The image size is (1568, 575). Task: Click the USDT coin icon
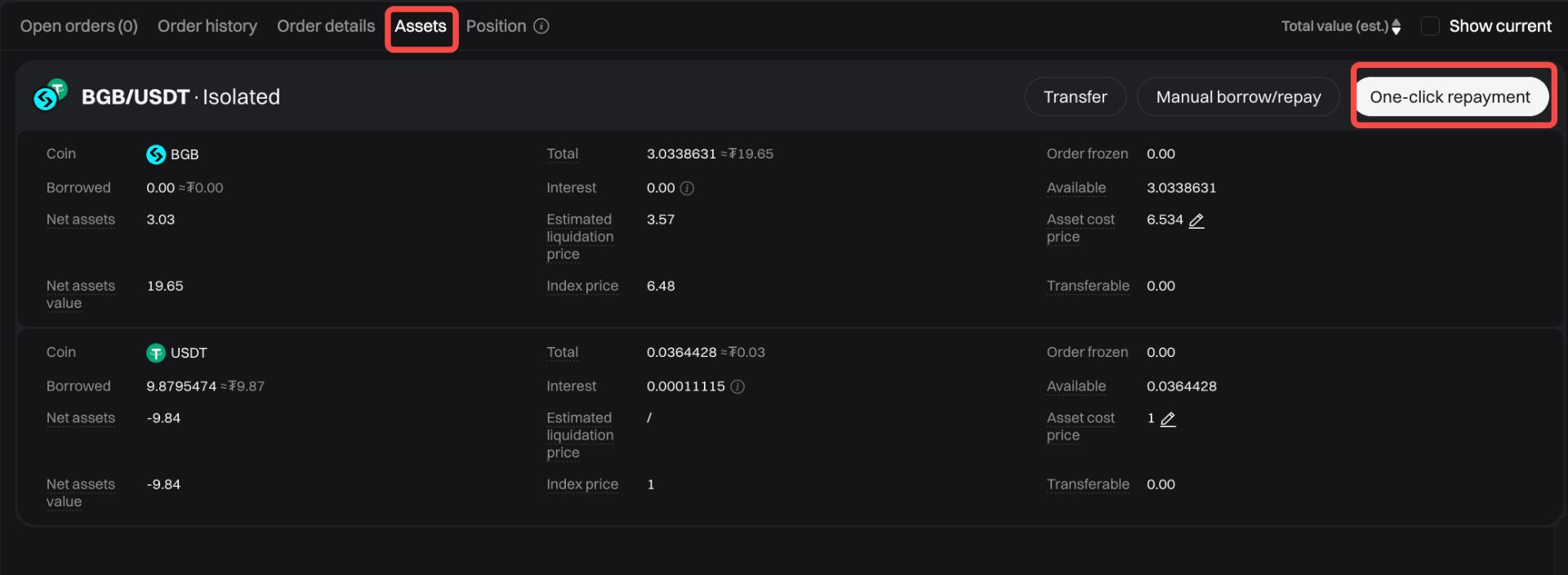[x=156, y=353]
